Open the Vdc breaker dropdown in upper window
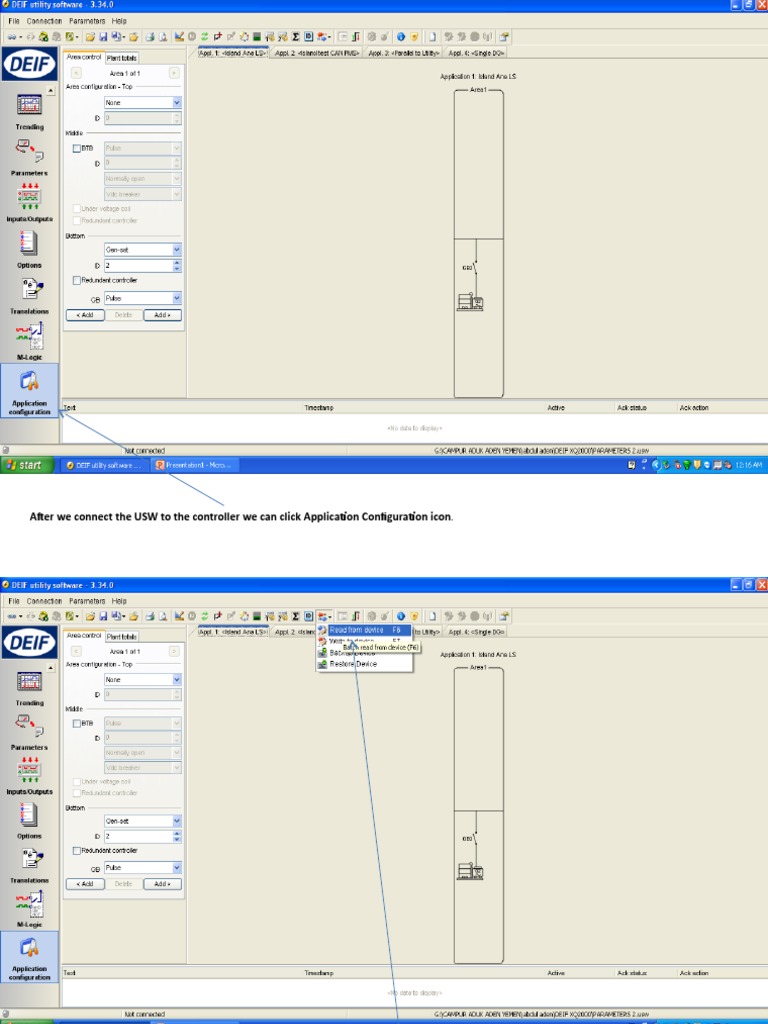The height and width of the screenshot is (1024, 768). [142, 194]
